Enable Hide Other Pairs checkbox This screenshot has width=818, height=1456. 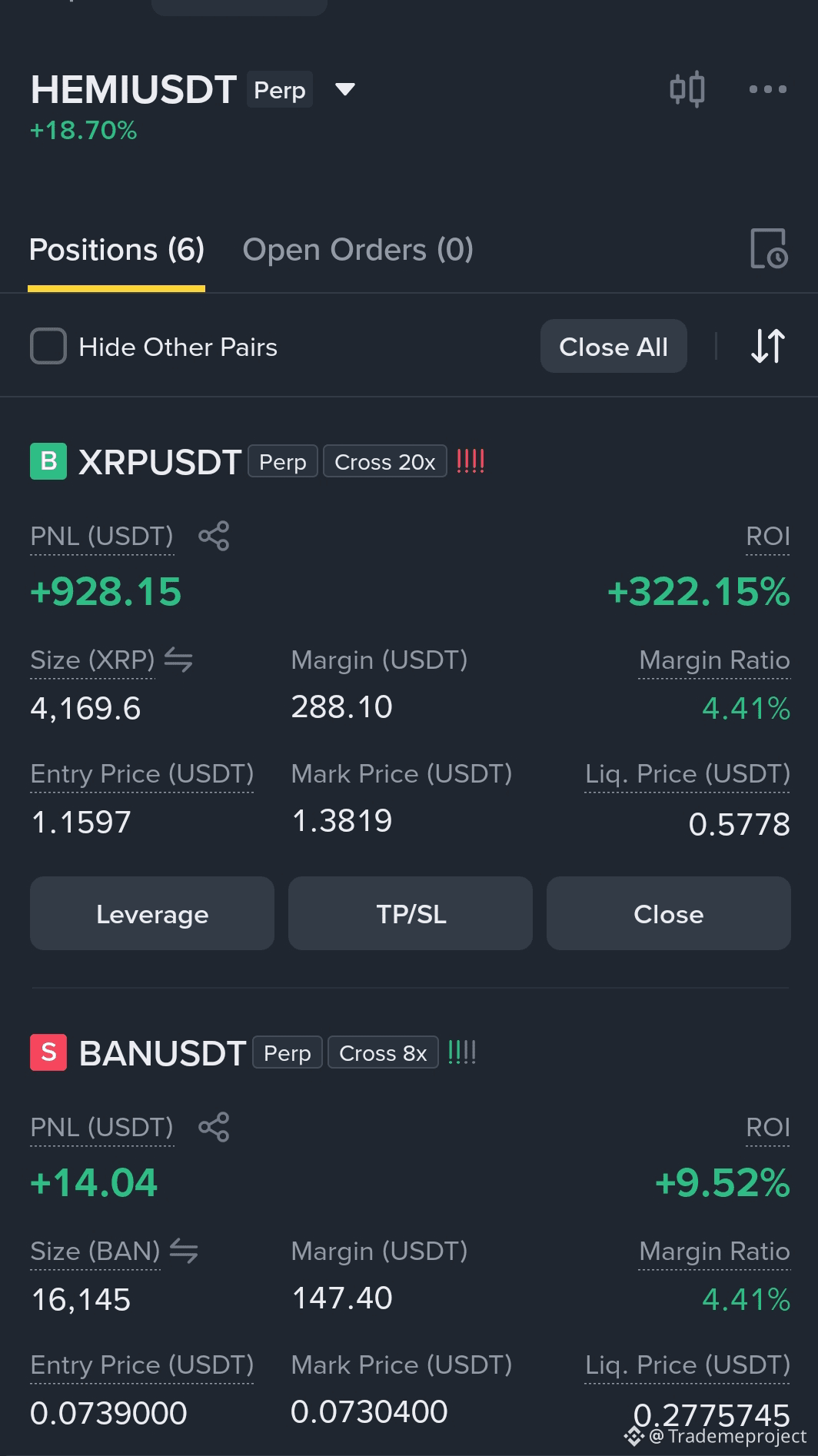point(48,346)
